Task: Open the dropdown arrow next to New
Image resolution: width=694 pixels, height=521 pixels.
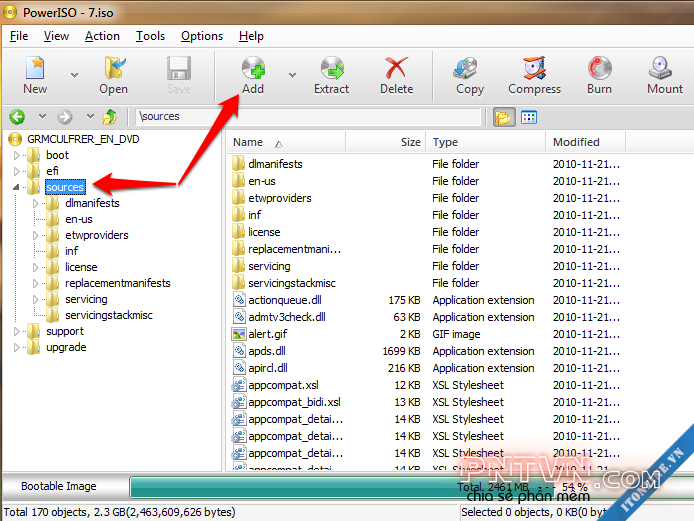Action: [x=74, y=75]
